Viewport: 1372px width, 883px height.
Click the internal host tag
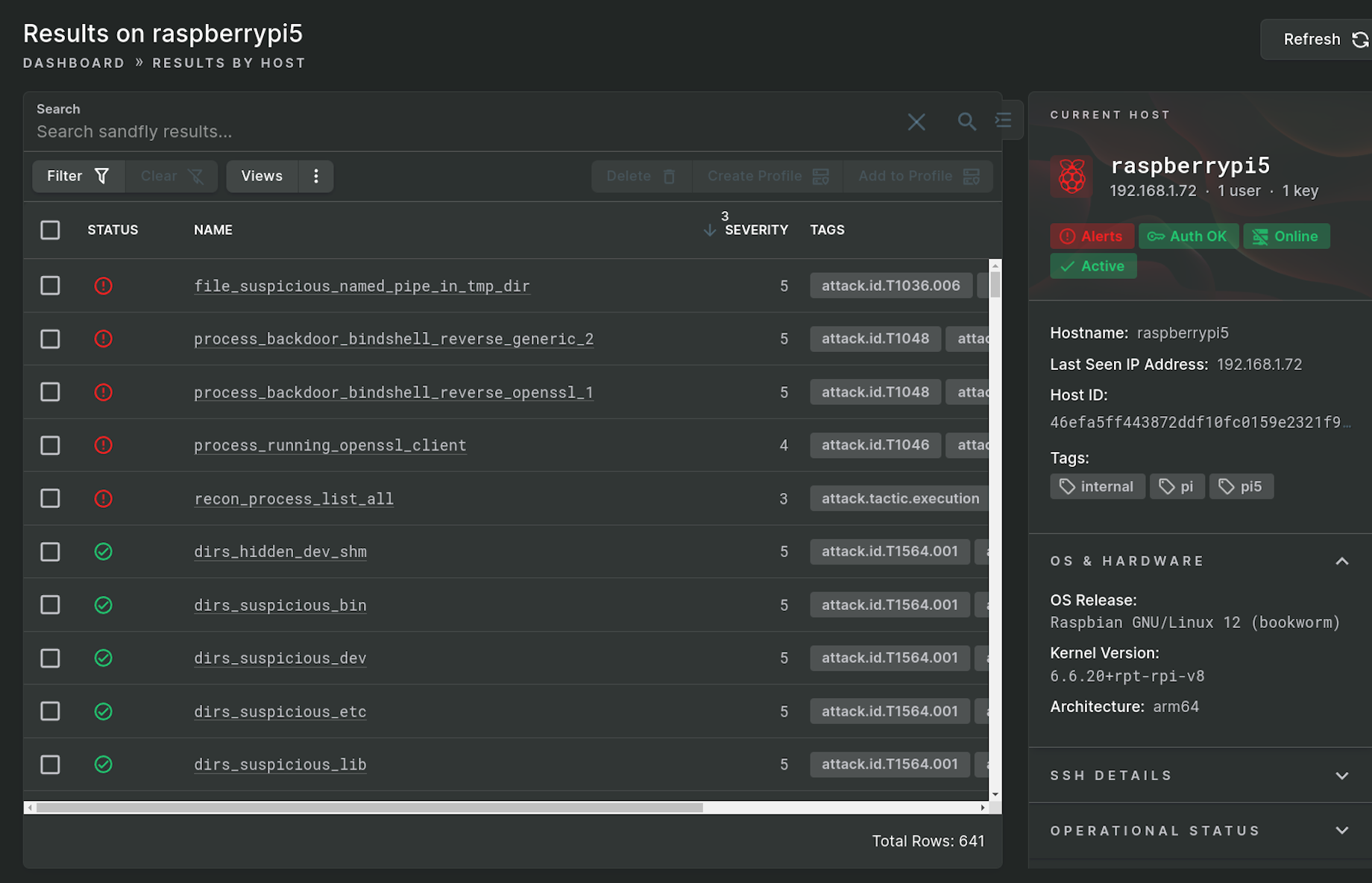point(1098,487)
